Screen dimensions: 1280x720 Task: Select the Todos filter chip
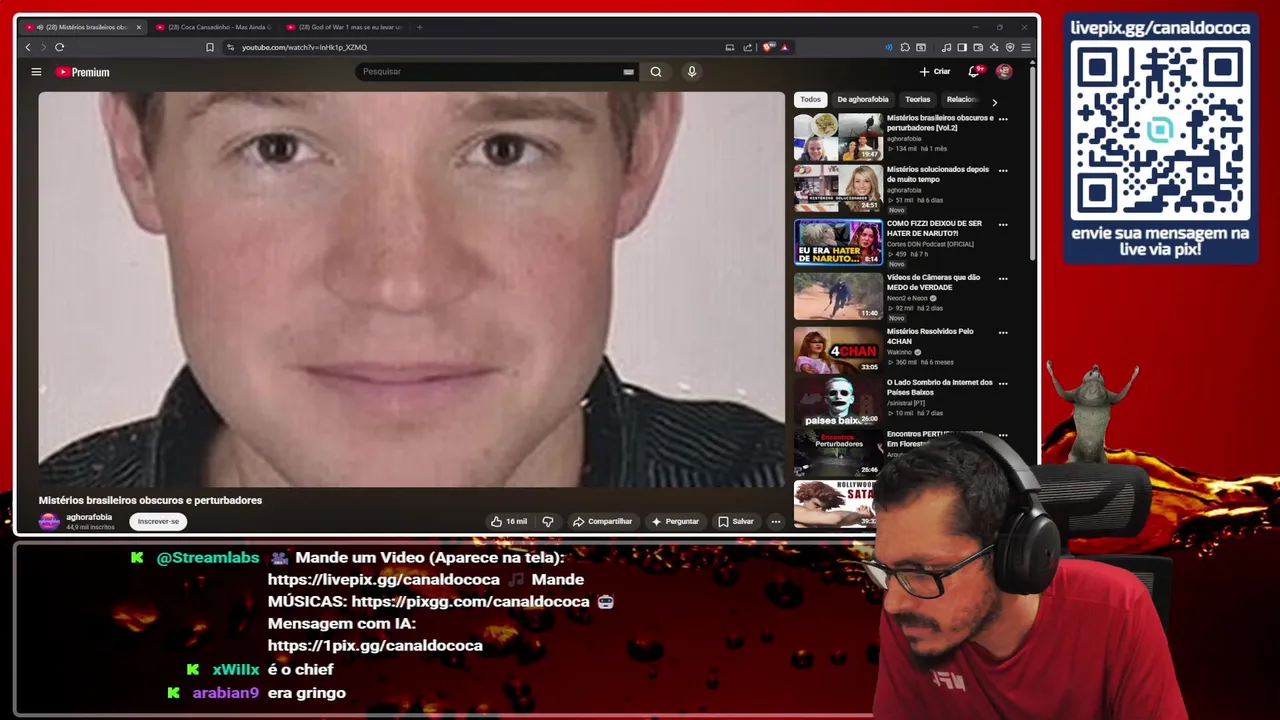click(x=810, y=100)
